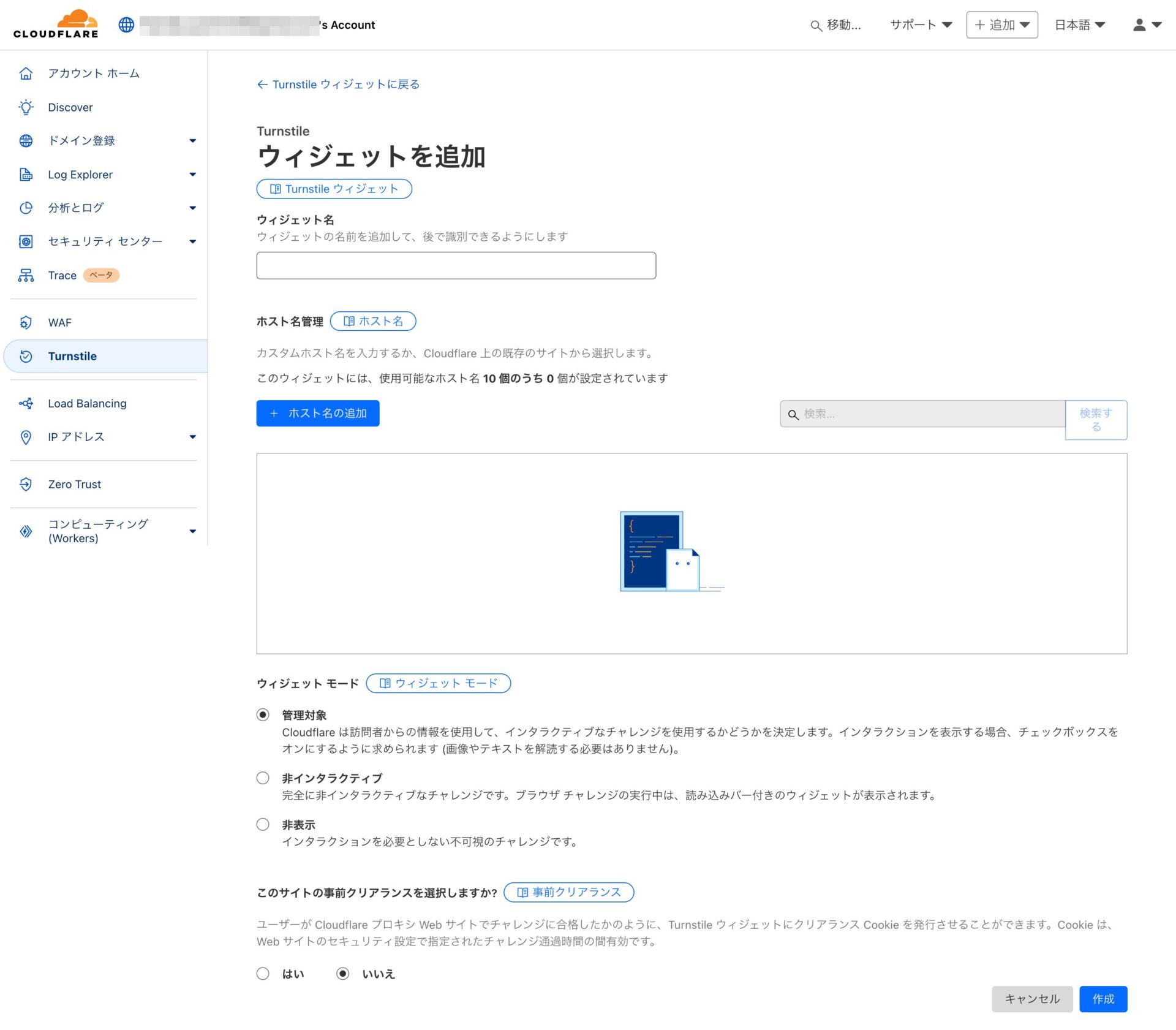Image resolution: width=1176 pixels, height=1030 pixels.
Task: Expand the Log Explorer submenu
Action: [192, 175]
